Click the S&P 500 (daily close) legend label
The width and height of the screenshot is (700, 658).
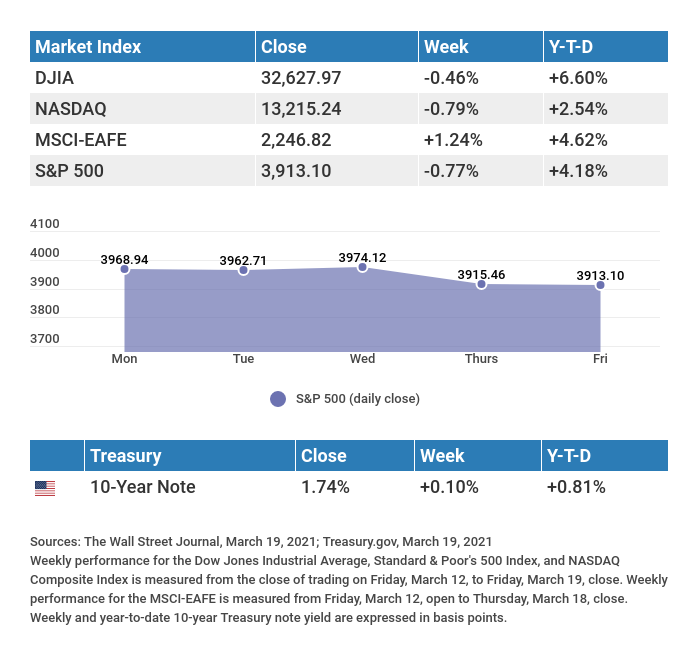click(357, 399)
